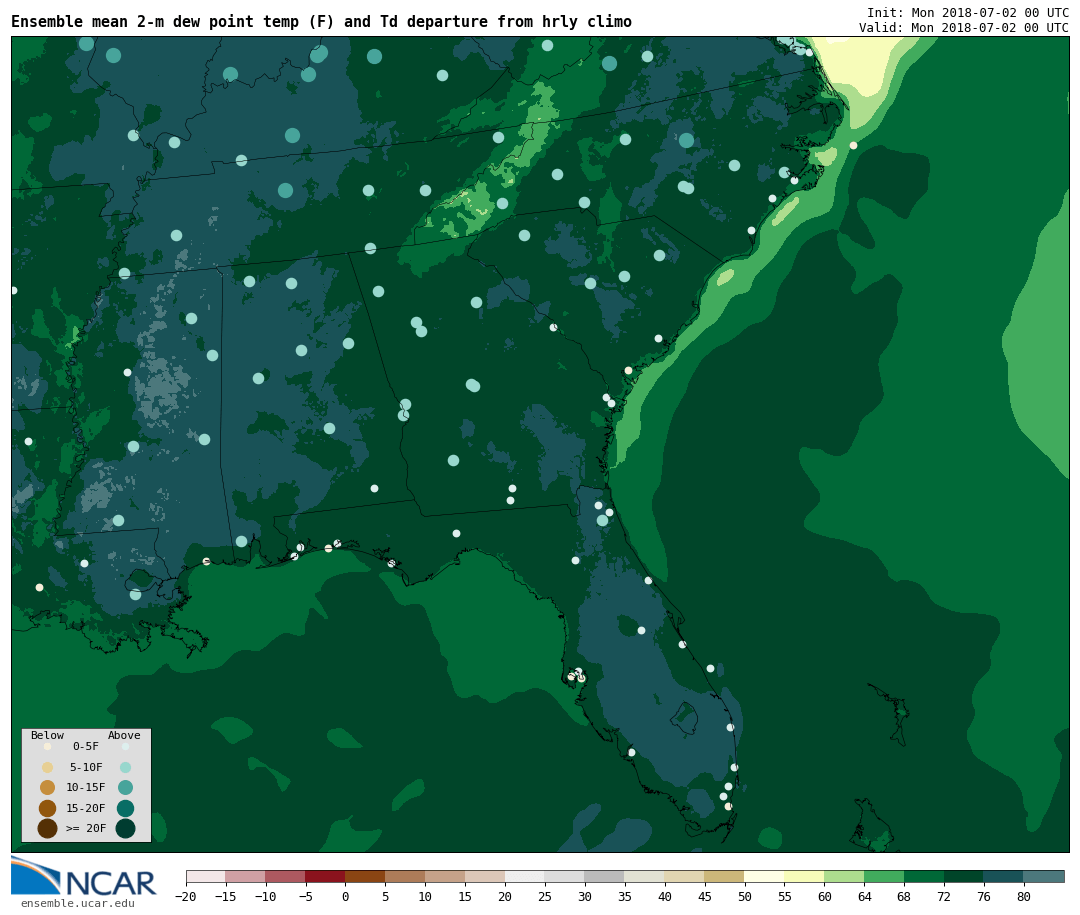
Task: Open the ensemble.ucar.edu link text
Action: coord(78,903)
